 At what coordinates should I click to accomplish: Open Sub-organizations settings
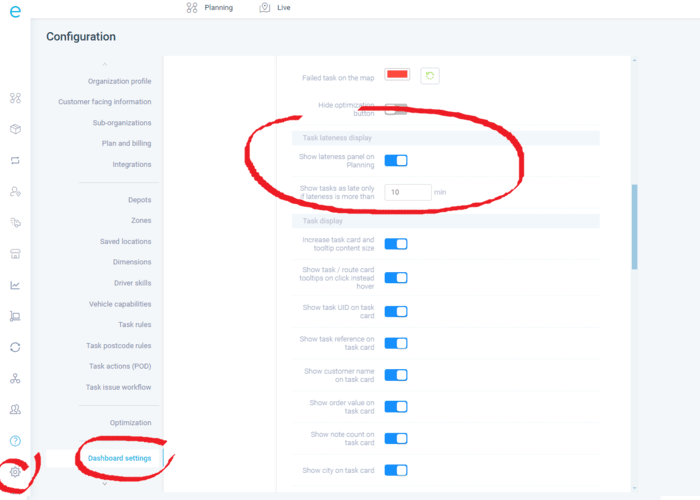(x=122, y=123)
